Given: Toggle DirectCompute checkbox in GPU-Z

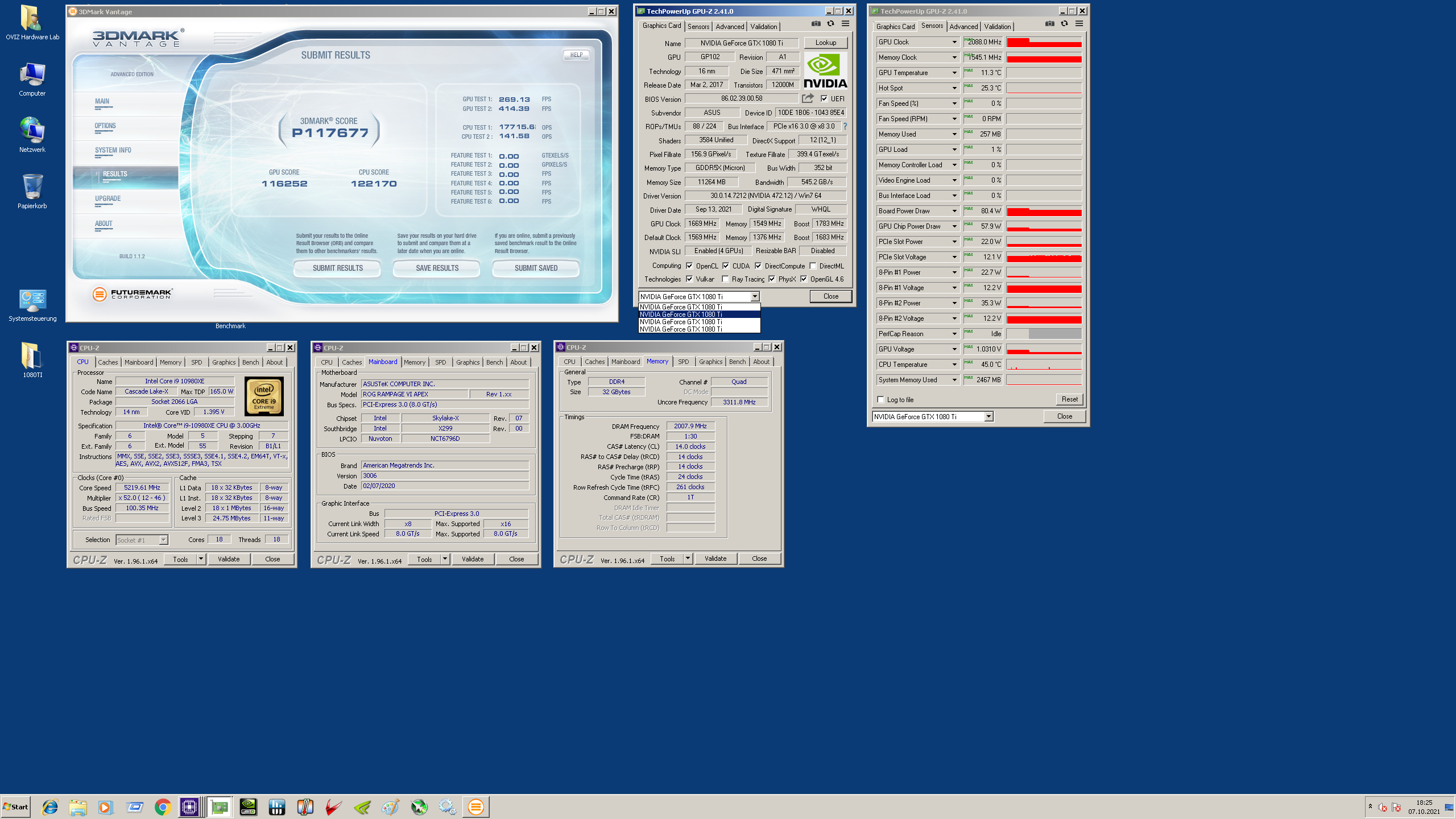Looking at the screenshot, I should 758,266.
